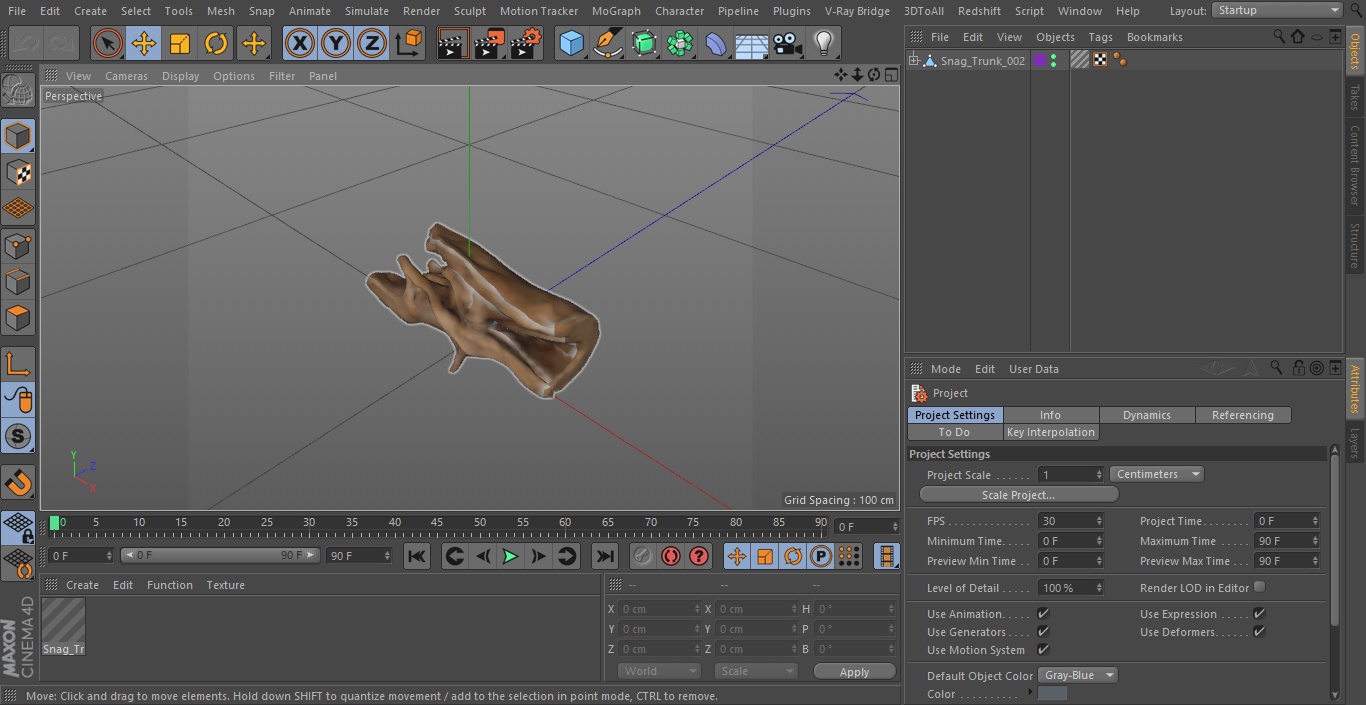Go to end of animation
The image size is (1366, 705).
click(x=605, y=556)
